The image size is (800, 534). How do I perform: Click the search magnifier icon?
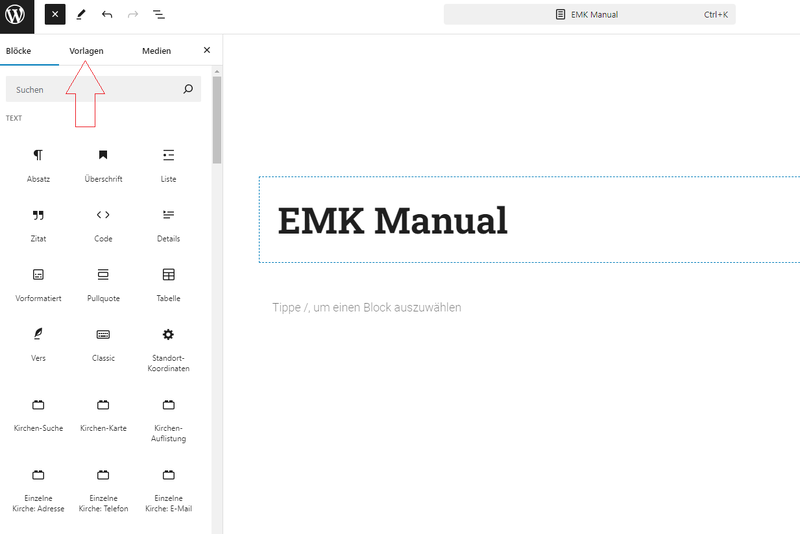point(188,89)
